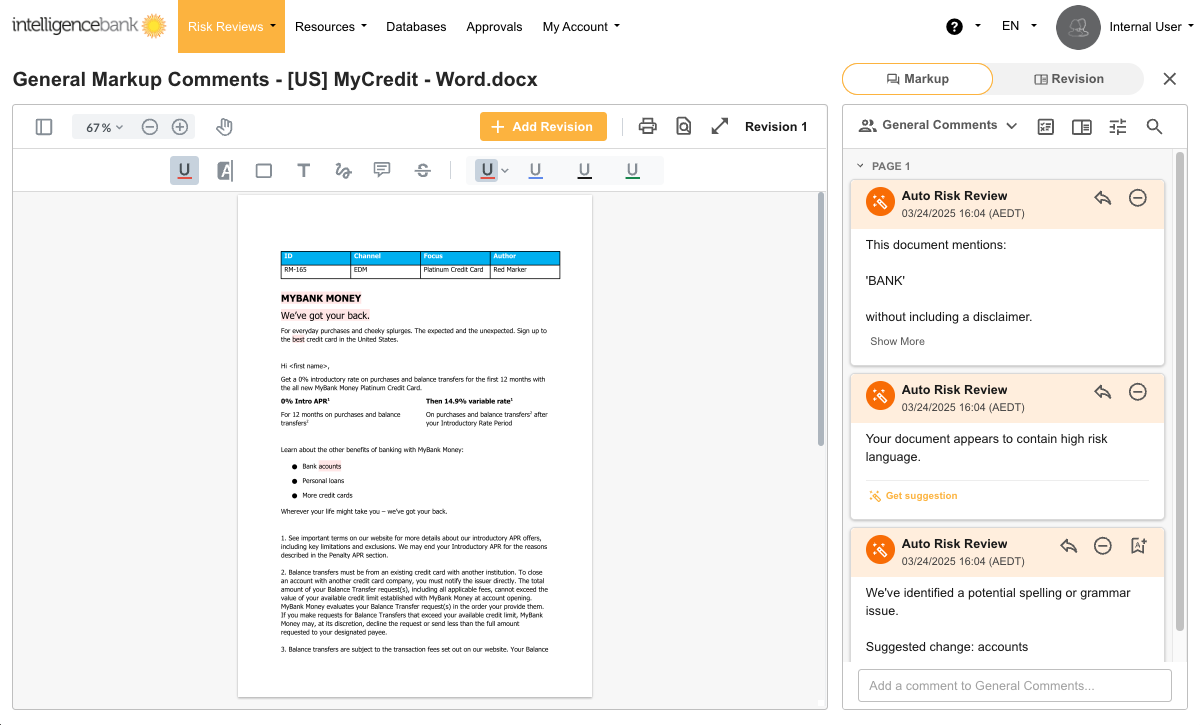The height and width of the screenshot is (725, 1200).
Task: Click the document viewer vertical scrollbar
Action: [x=821, y=320]
